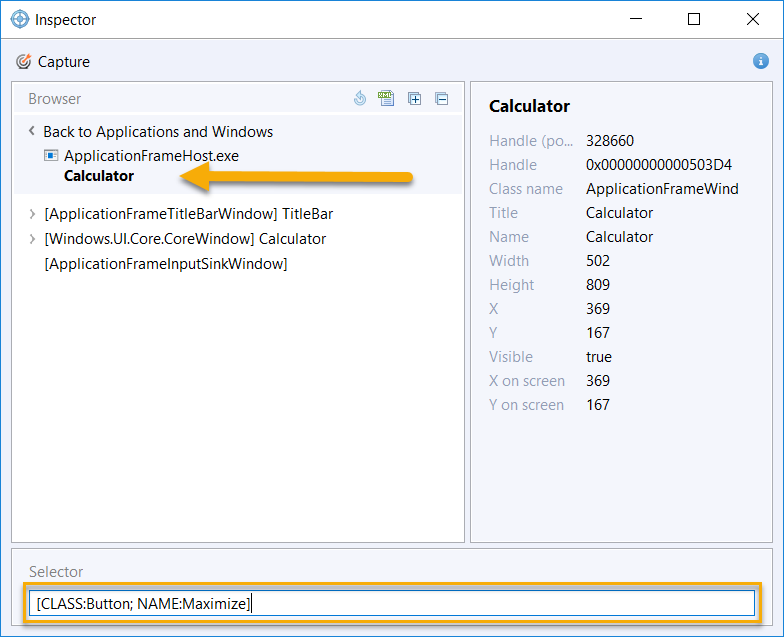784x637 pixels.
Task: Select the bold Calculator window entry
Action: [99, 176]
